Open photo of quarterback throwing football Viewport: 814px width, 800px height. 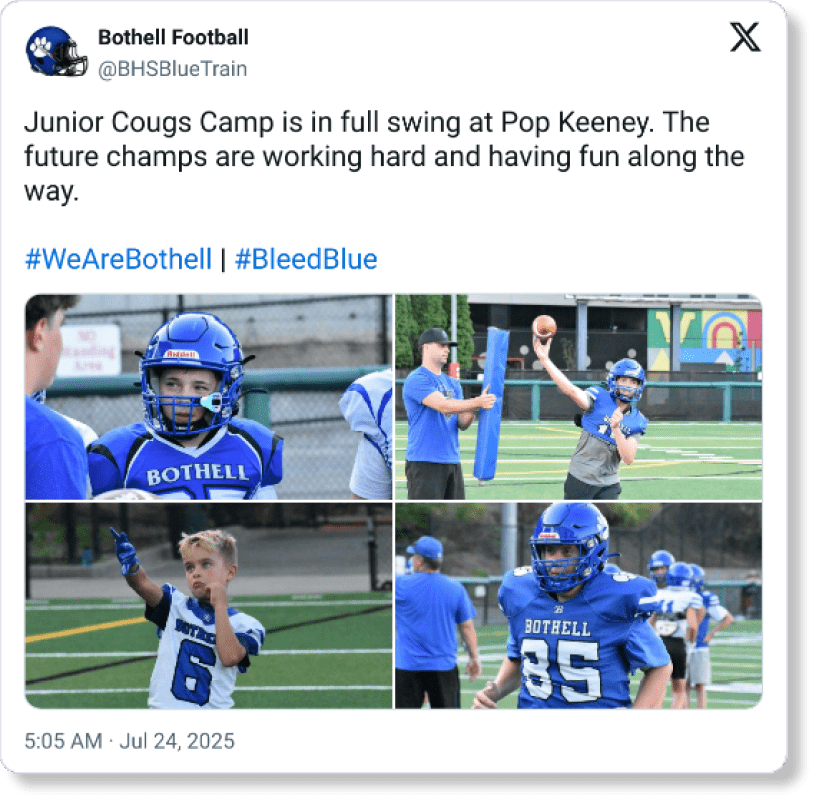pyautogui.click(x=578, y=397)
